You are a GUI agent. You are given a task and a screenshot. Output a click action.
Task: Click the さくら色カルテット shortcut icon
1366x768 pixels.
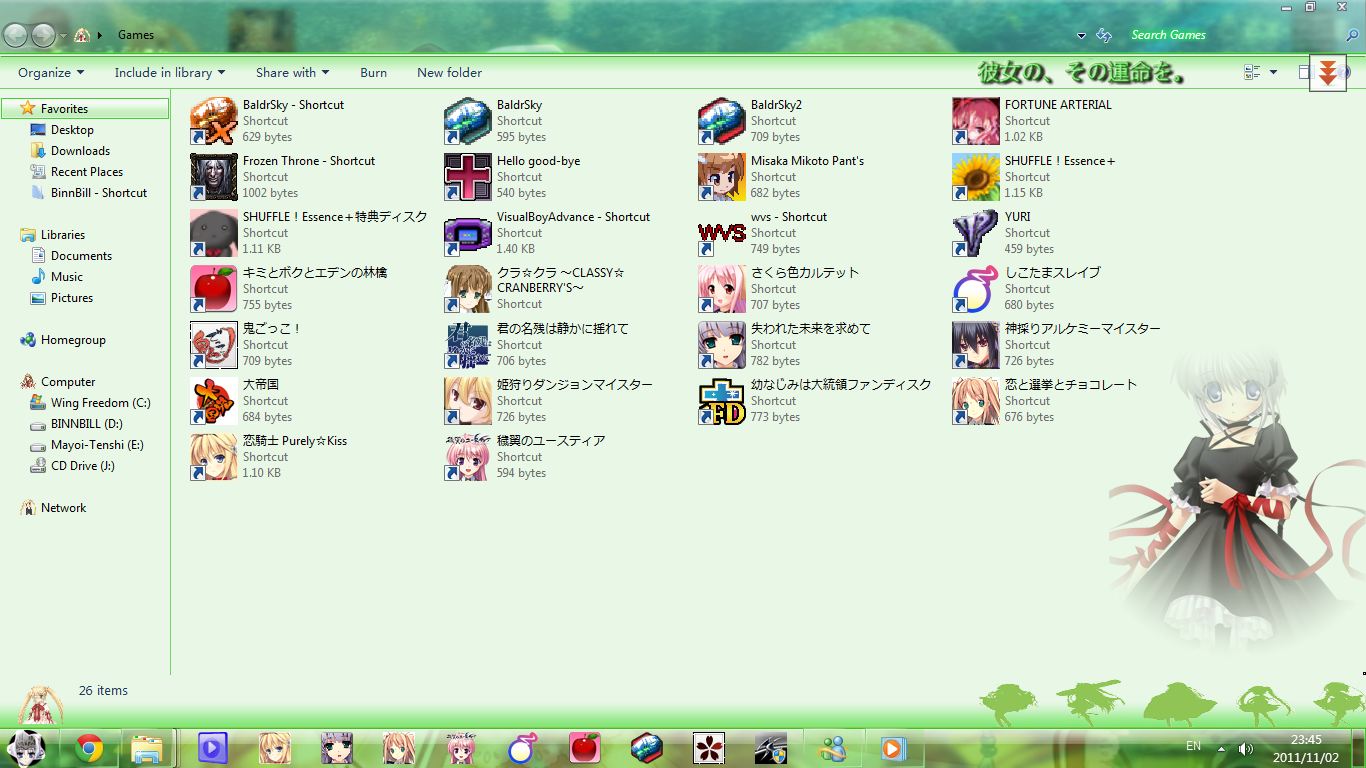pos(722,289)
